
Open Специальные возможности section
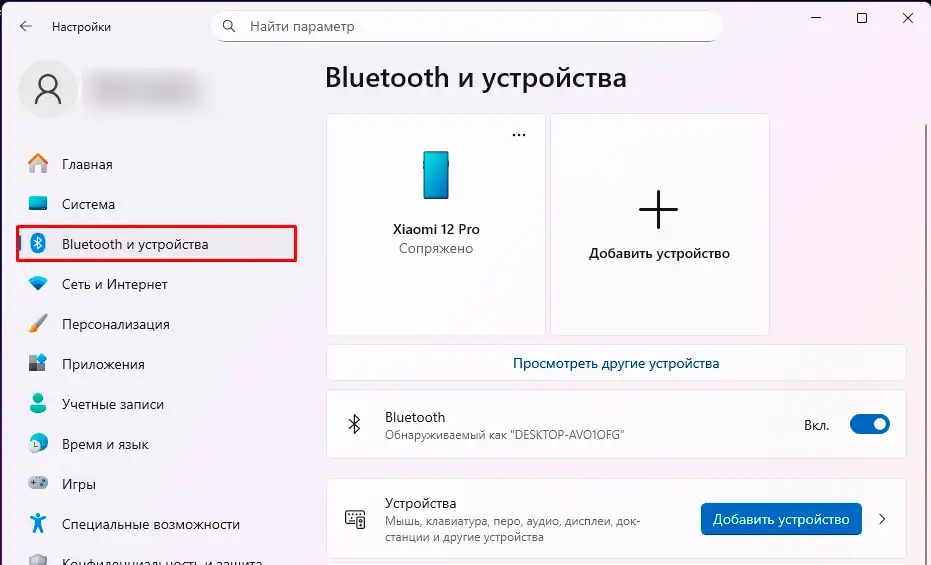point(157,523)
